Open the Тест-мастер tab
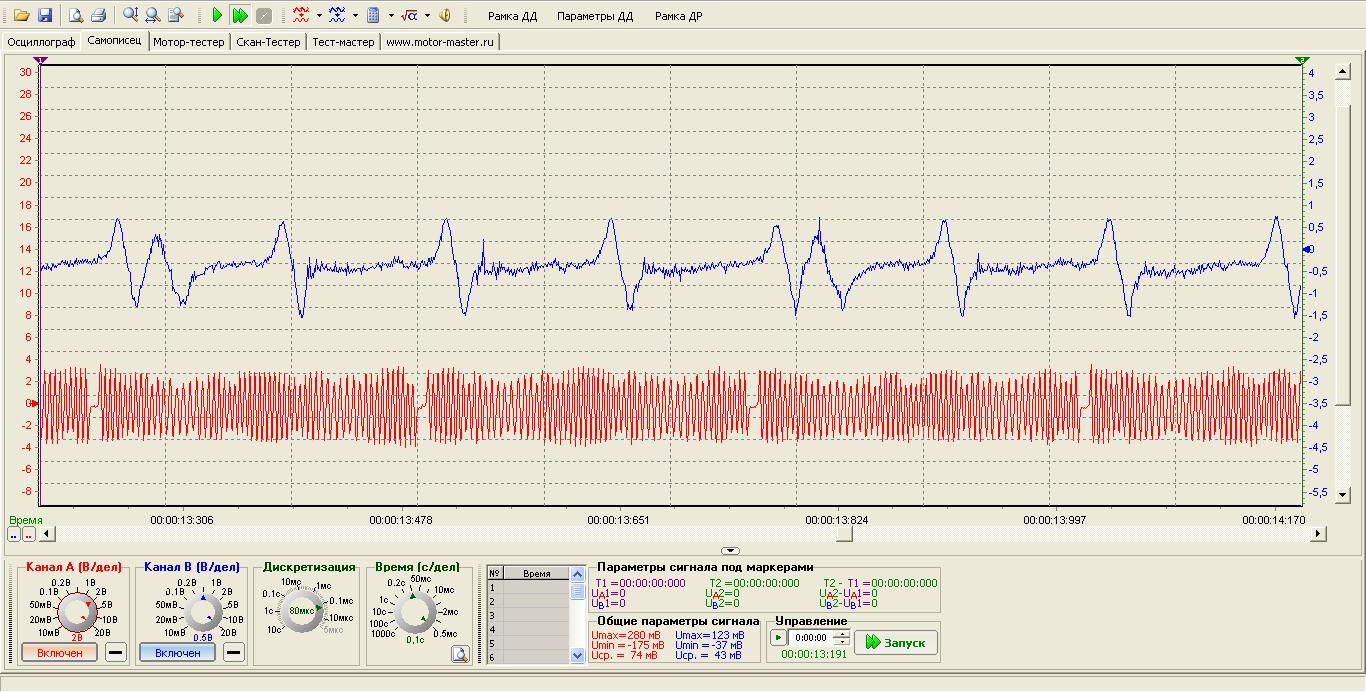The image size is (1366, 692). tap(343, 42)
